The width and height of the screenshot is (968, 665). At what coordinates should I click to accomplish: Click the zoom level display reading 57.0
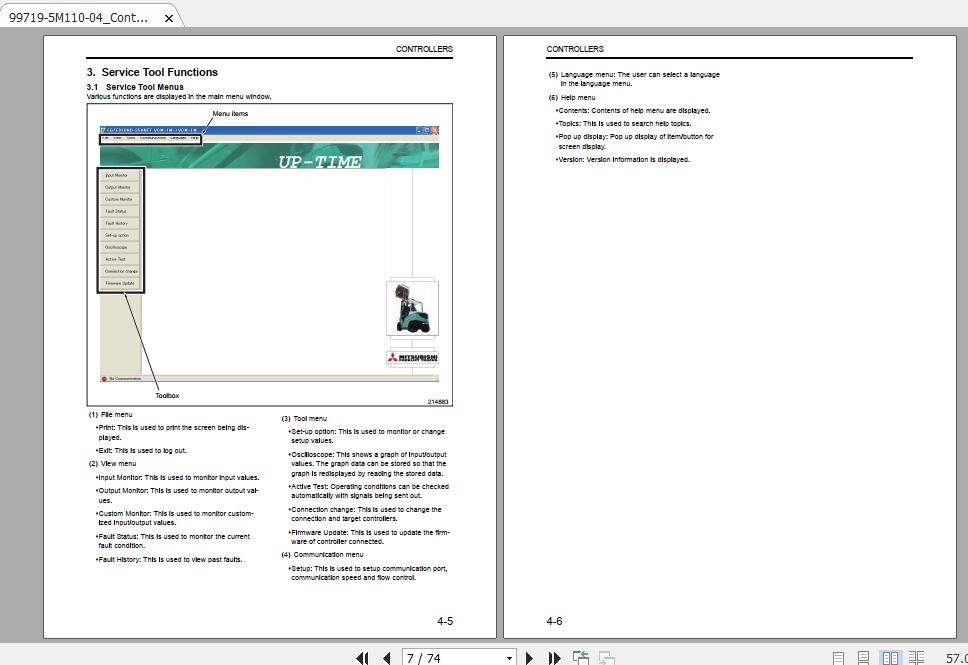pos(957,657)
